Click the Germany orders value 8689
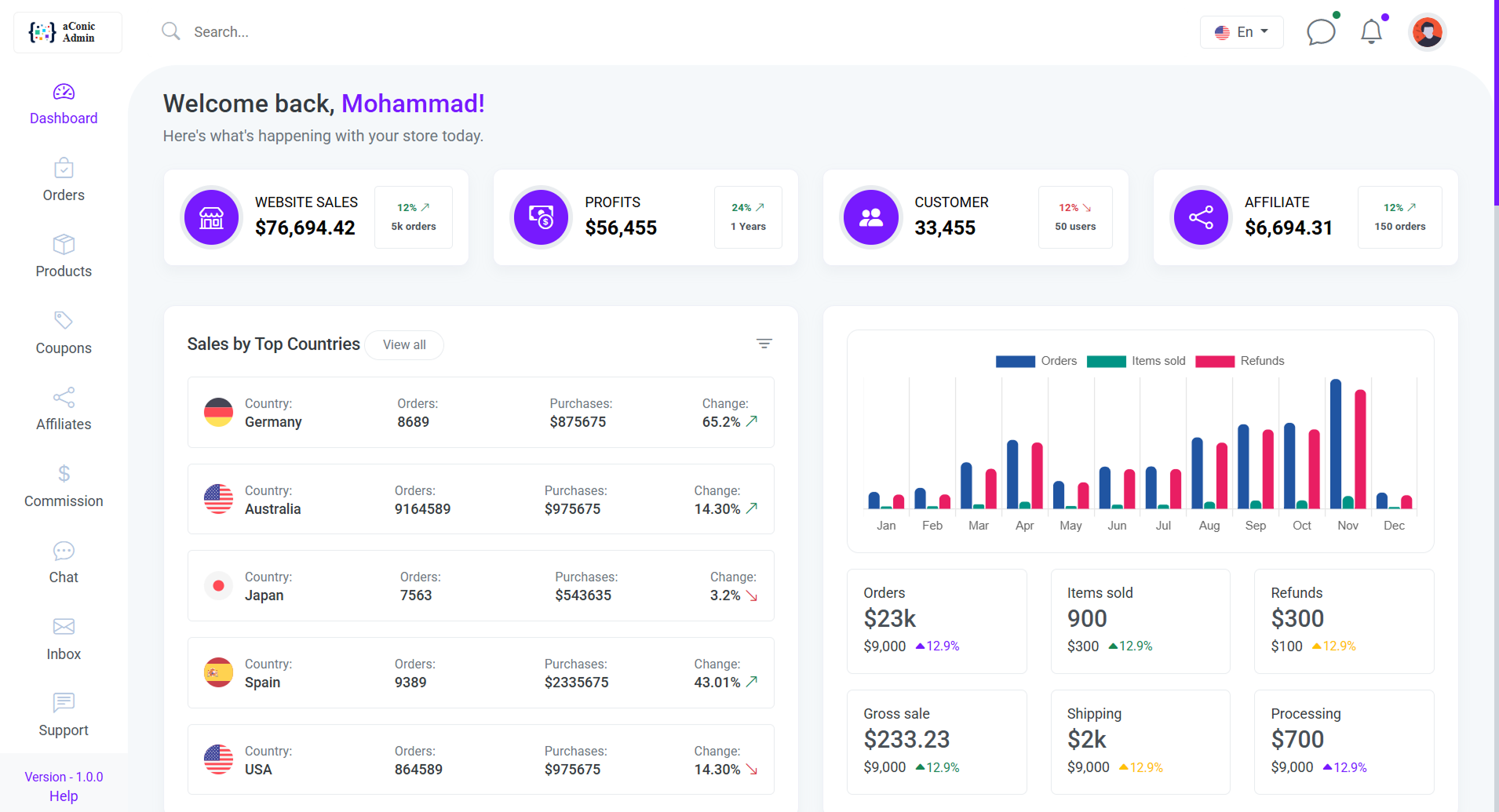 tap(413, 422)
